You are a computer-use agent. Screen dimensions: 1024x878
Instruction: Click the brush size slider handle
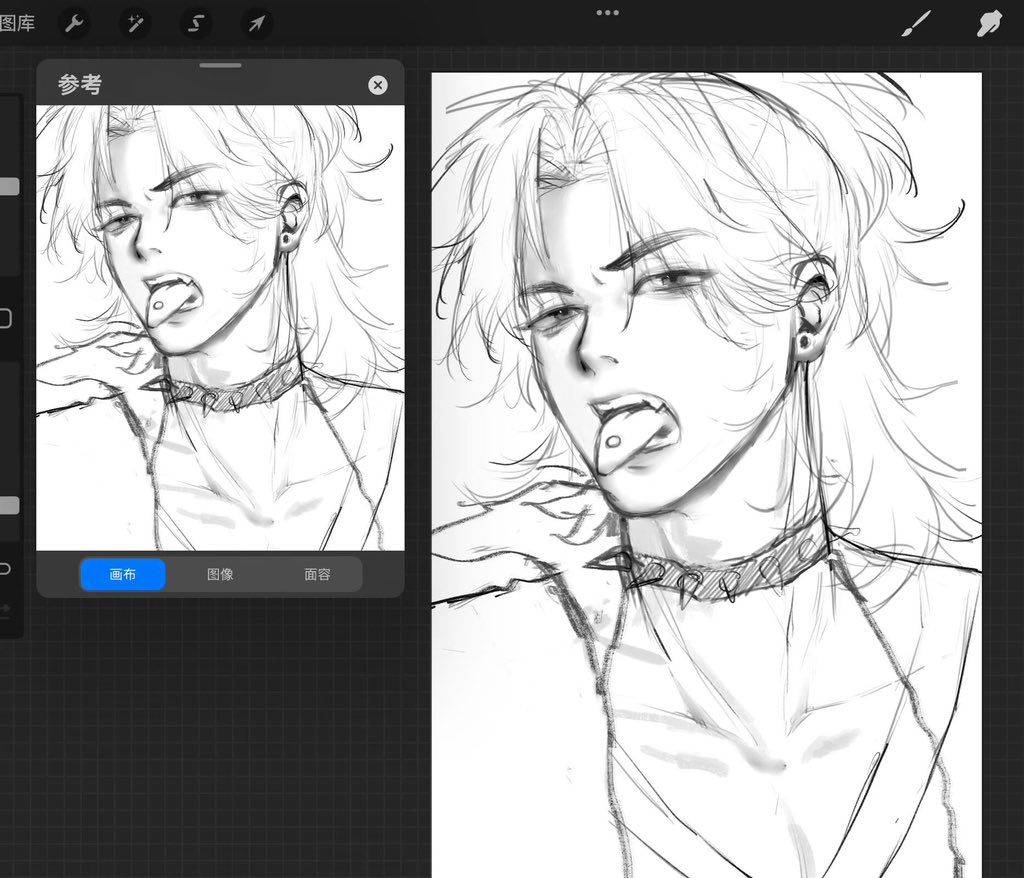9,186
